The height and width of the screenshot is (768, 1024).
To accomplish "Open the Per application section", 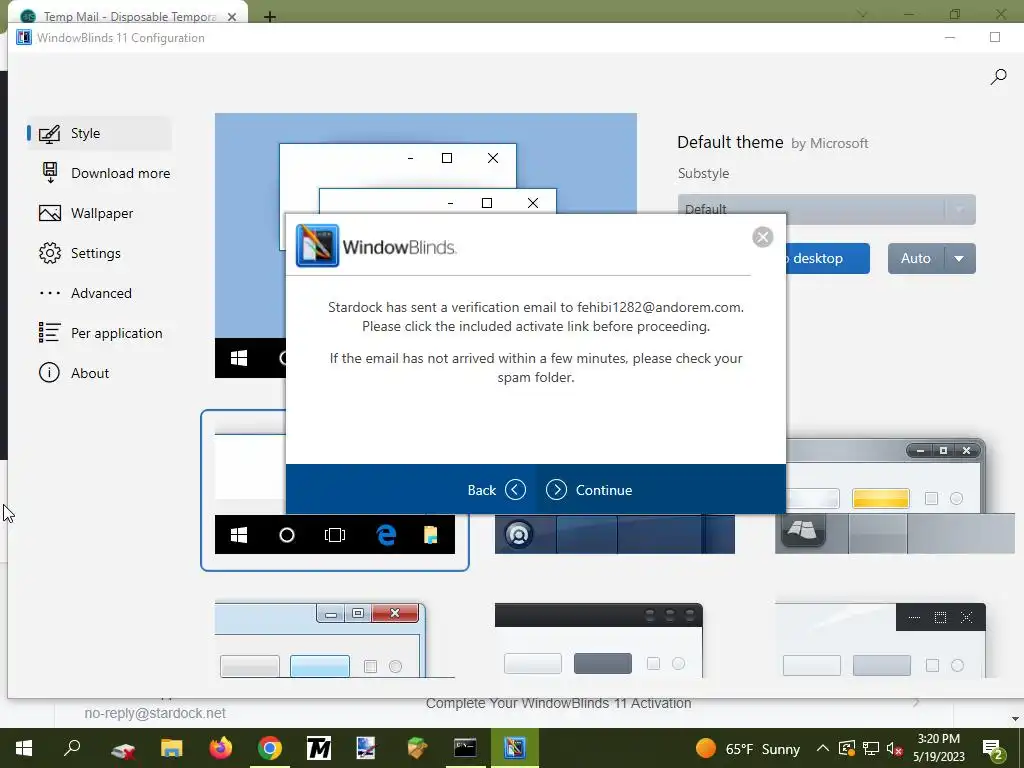I will click(x=99, y=333).
